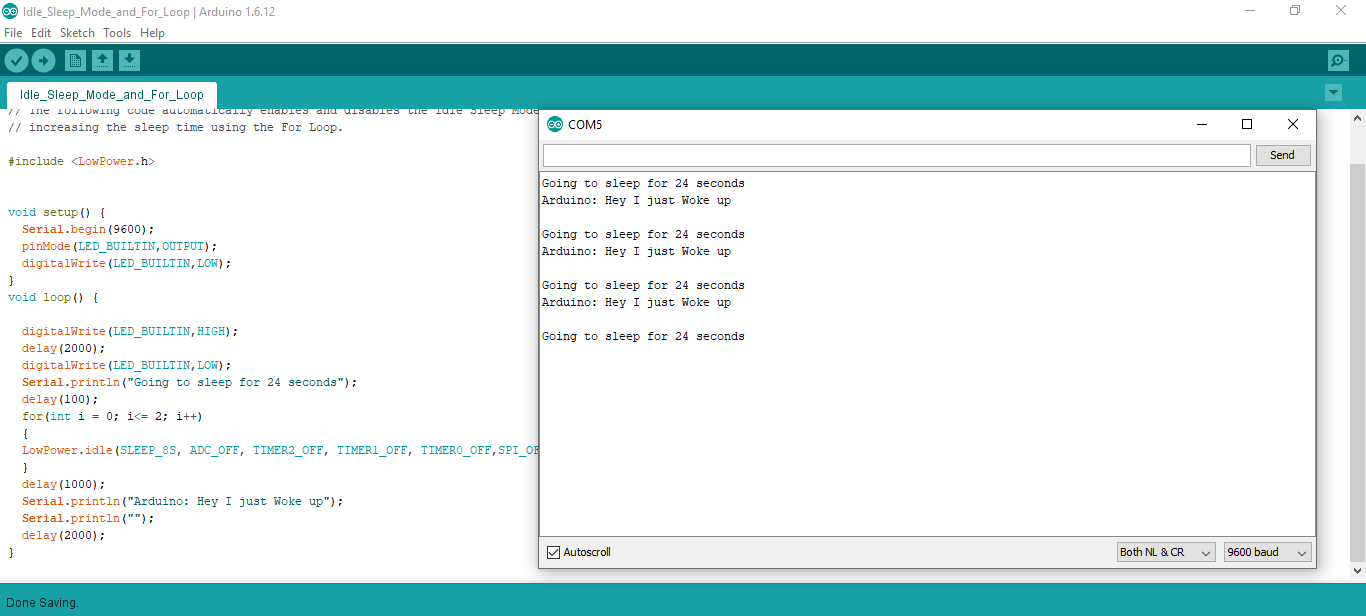Upload the sketch with the arrow icon
Screen dimensions: 1366x616
click(x=43, y=61)
